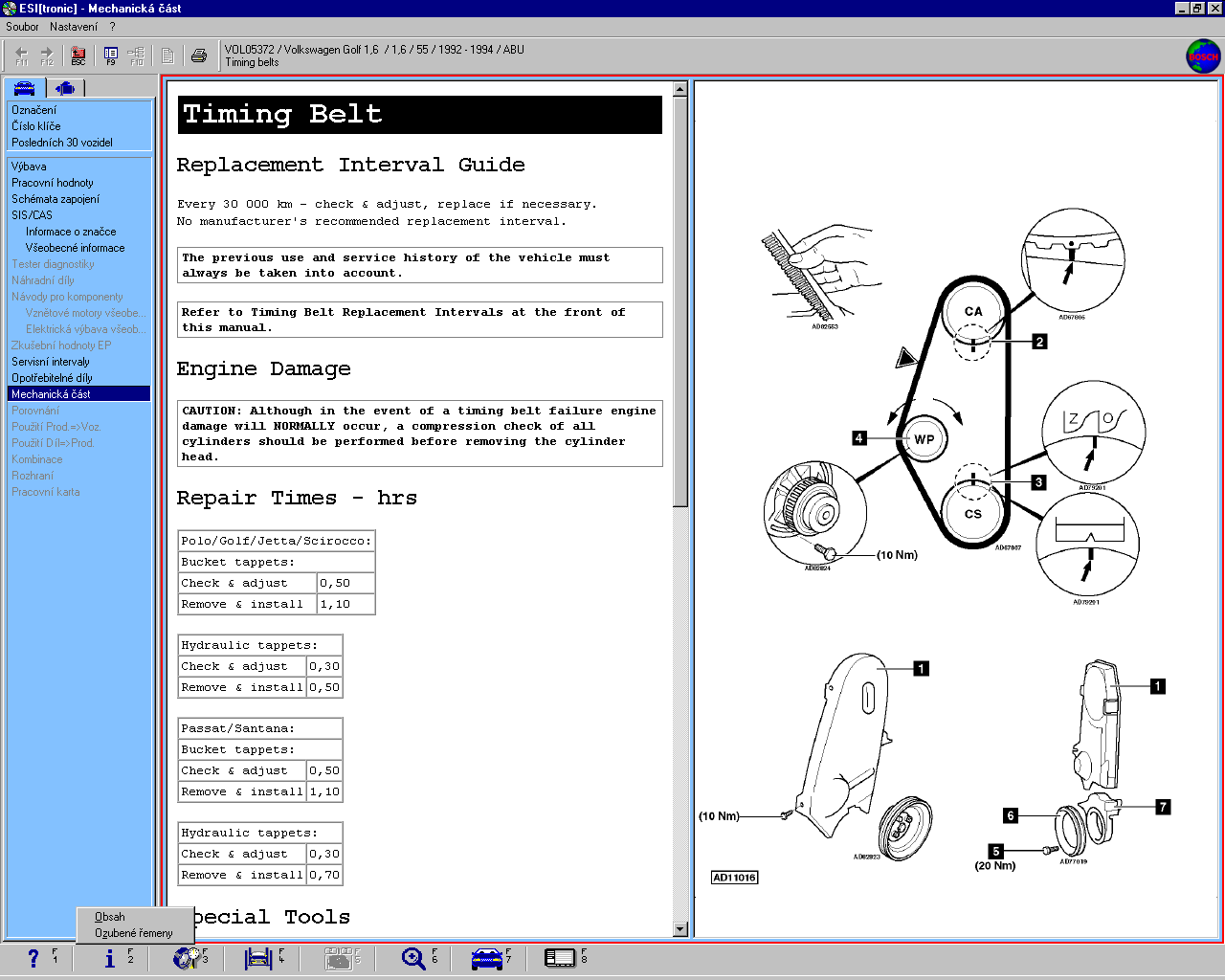Viewport: 1225px width, 980px height.
Task: Click the document page toolbar icon
Action: point(167,56)
